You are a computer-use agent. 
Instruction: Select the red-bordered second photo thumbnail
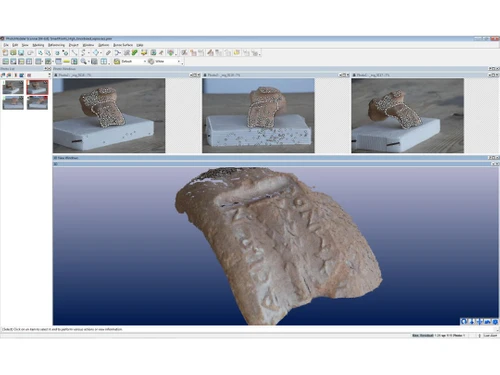click(37, 87)
